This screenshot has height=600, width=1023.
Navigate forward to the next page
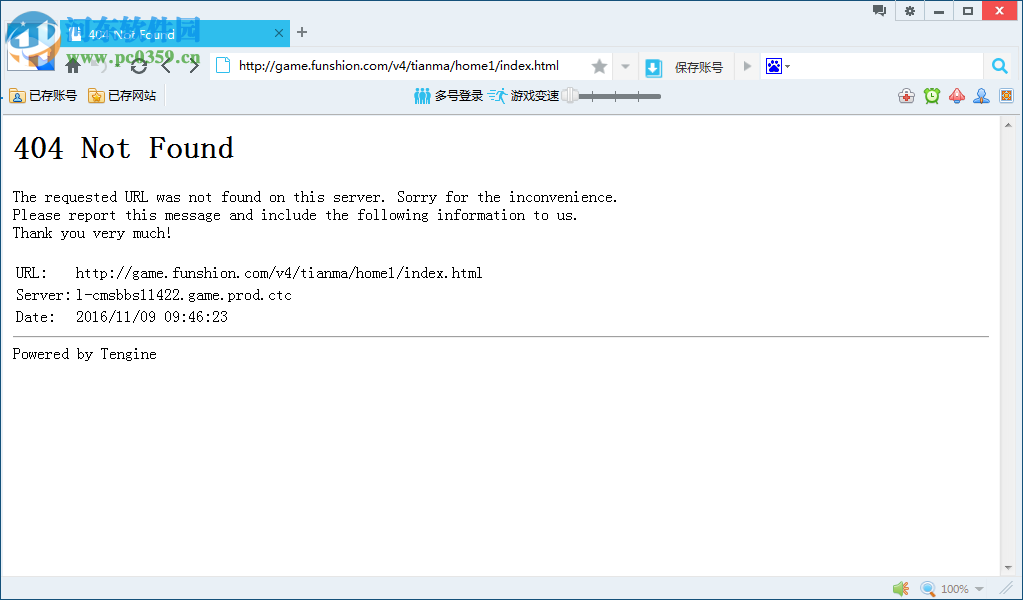[194, 66]
